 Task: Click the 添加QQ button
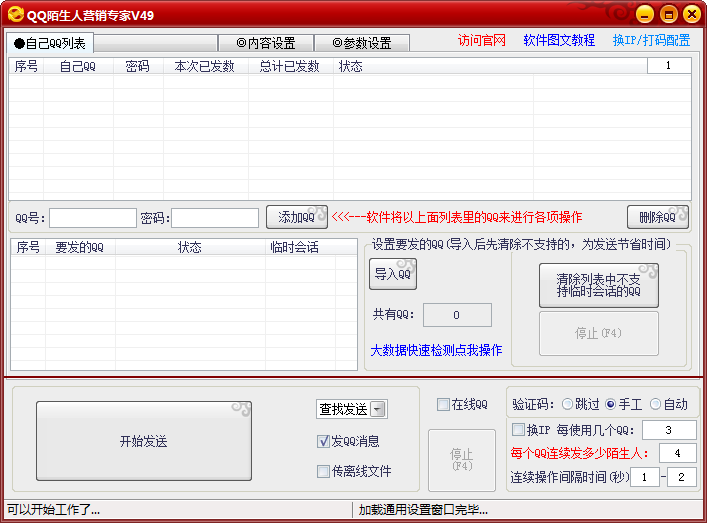tap(297, 217)
